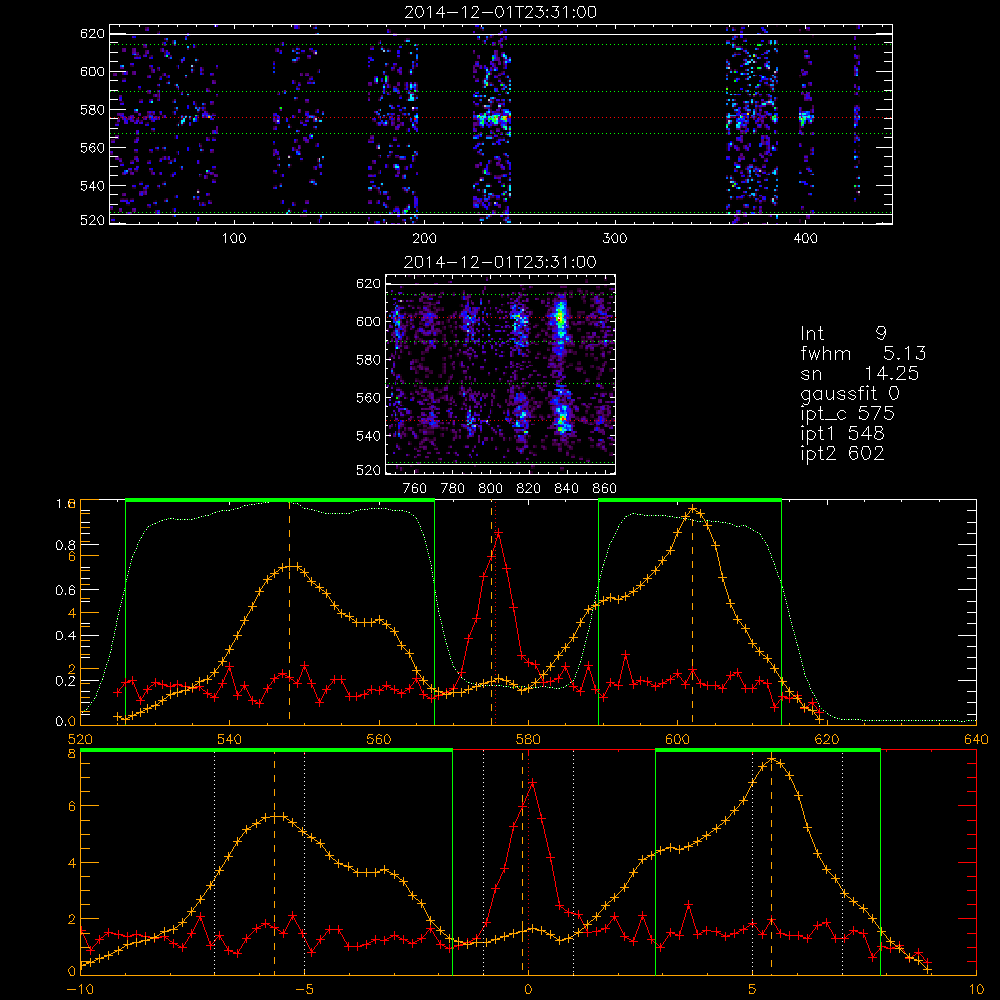Click the 'ipt1 548' readout line
Viewport: 1000px width, 1000px height.
pos(842,434)
